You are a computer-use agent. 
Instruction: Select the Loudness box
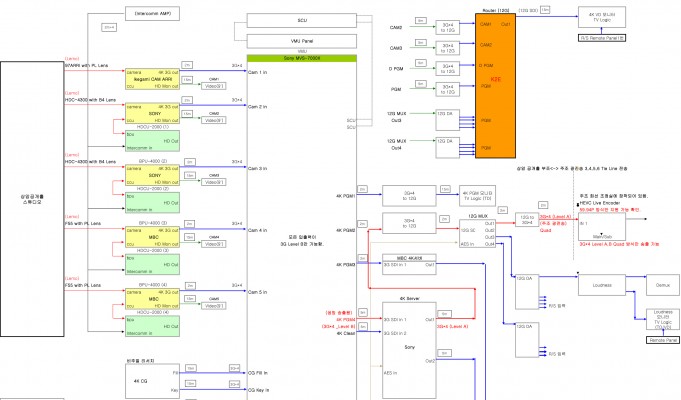pos(602,285)
